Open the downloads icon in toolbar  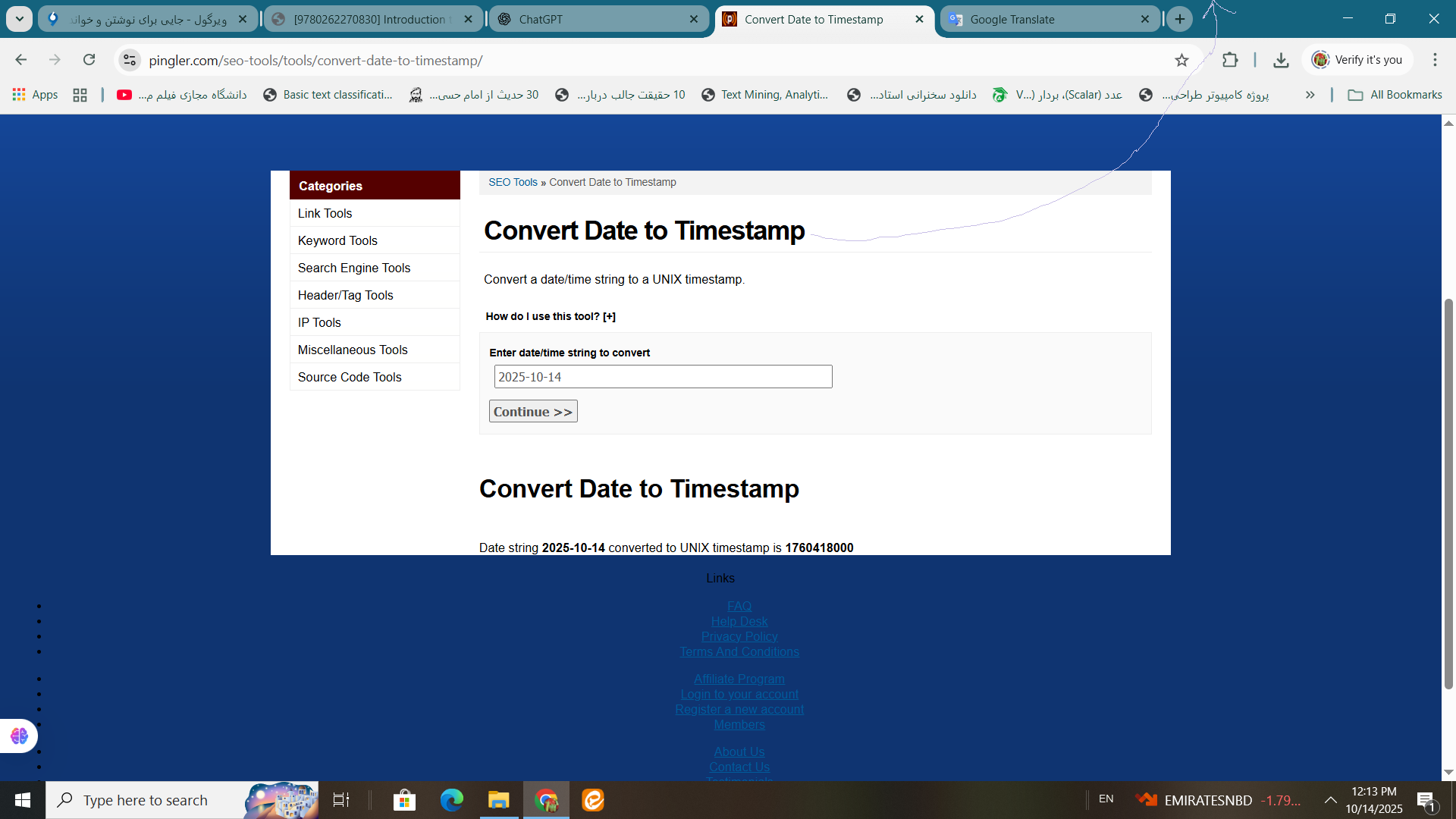[1281, 60]
